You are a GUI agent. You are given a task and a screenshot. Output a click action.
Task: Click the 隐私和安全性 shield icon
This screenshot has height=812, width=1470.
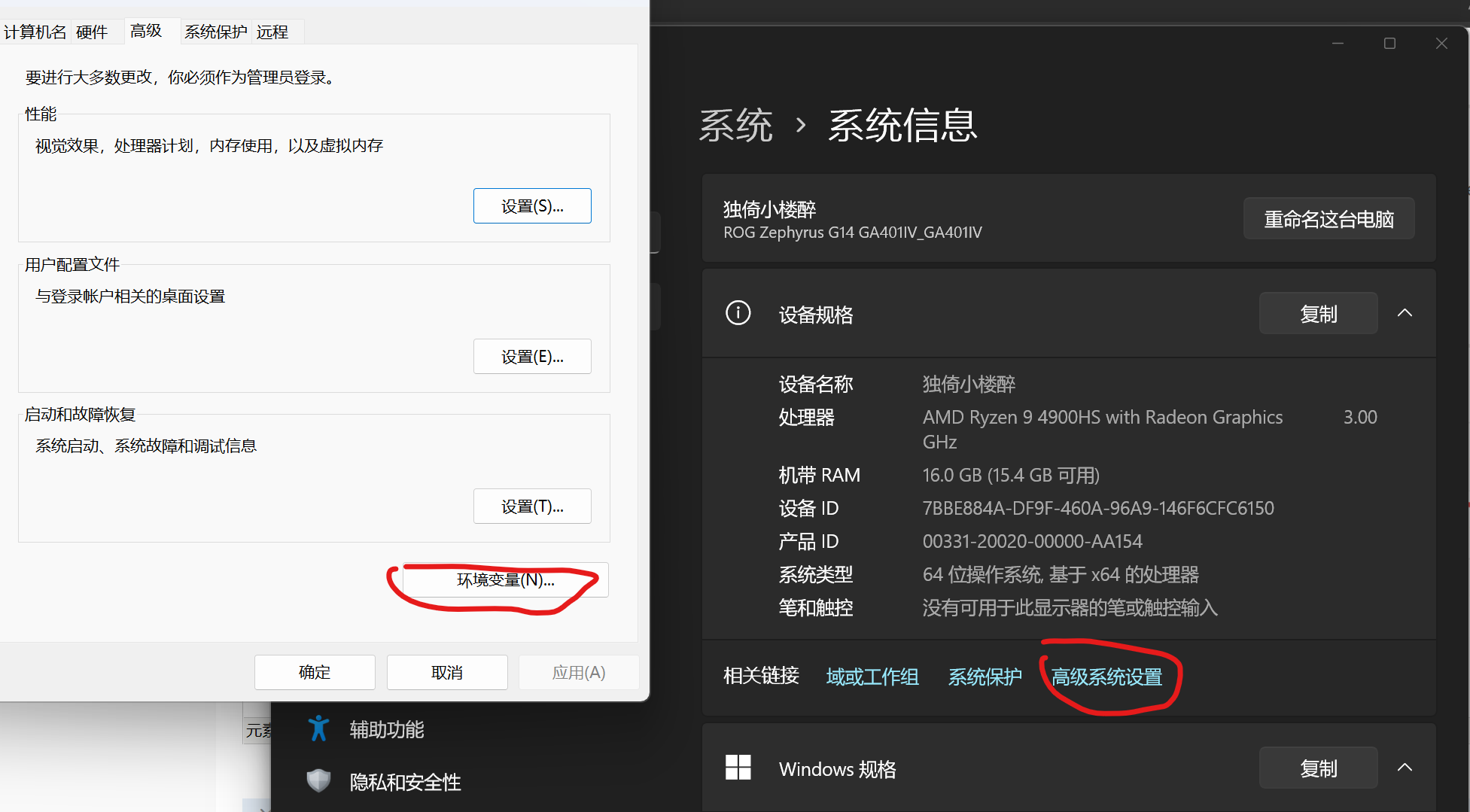[x=318, y=781]
